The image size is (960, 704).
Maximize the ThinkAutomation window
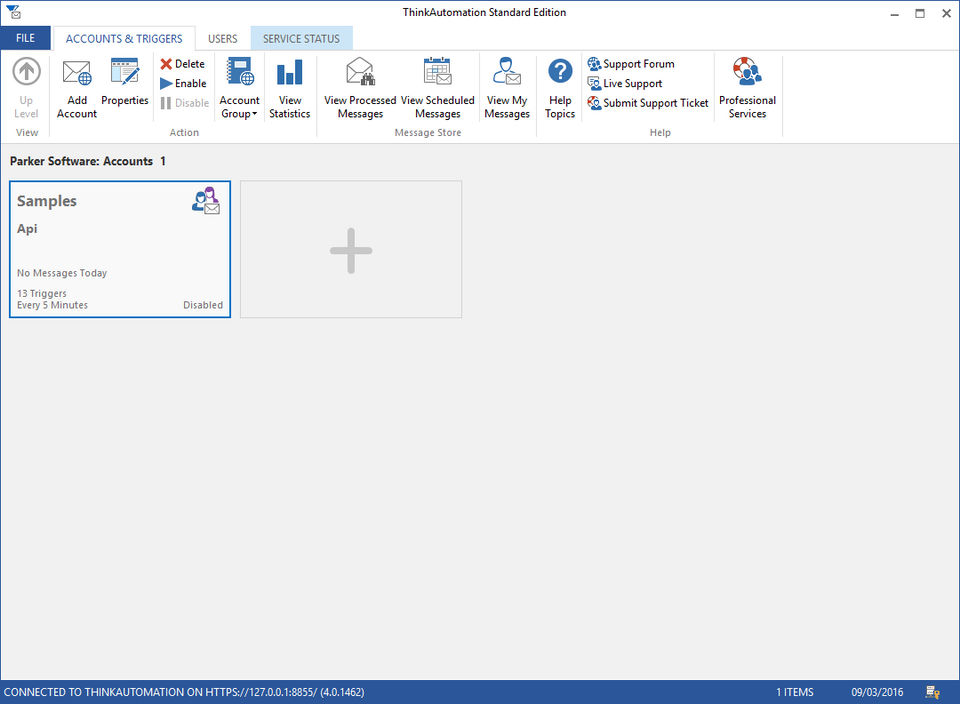[920, 13]
